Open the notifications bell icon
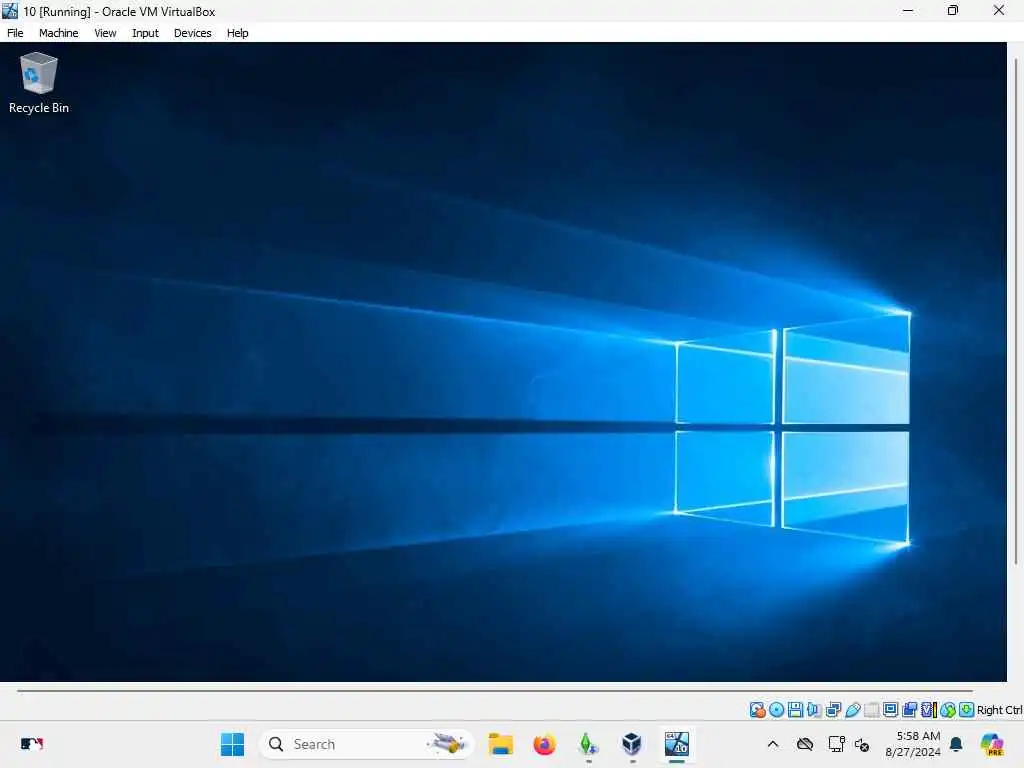The height and width of the screenshot is (768, 1024). [956, 744]
